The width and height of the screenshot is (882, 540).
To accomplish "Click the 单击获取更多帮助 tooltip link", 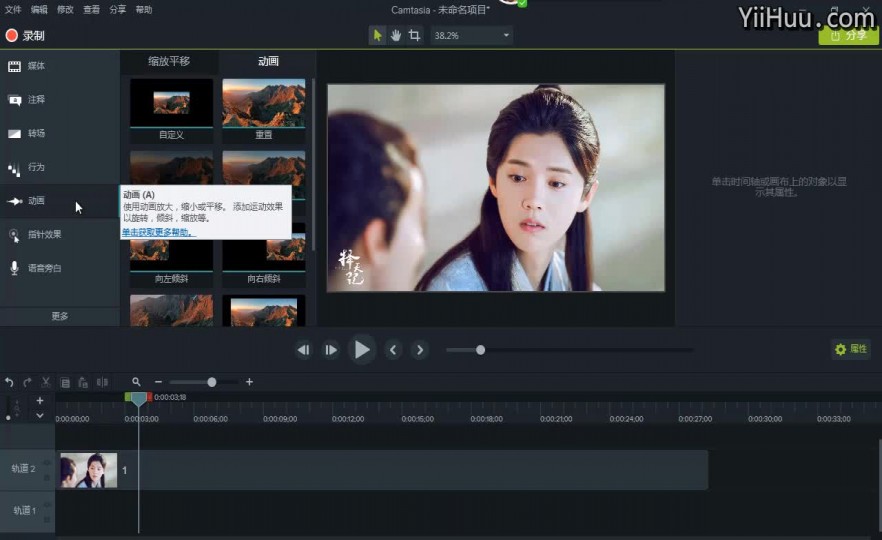I will coord(159,232).
